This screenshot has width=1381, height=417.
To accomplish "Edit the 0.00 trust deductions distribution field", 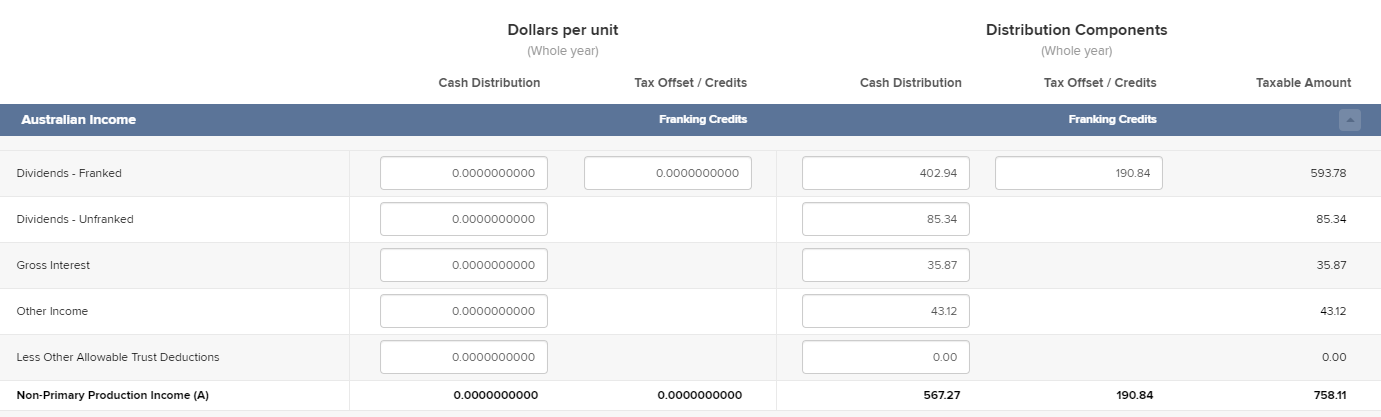I will click(885, 357).
